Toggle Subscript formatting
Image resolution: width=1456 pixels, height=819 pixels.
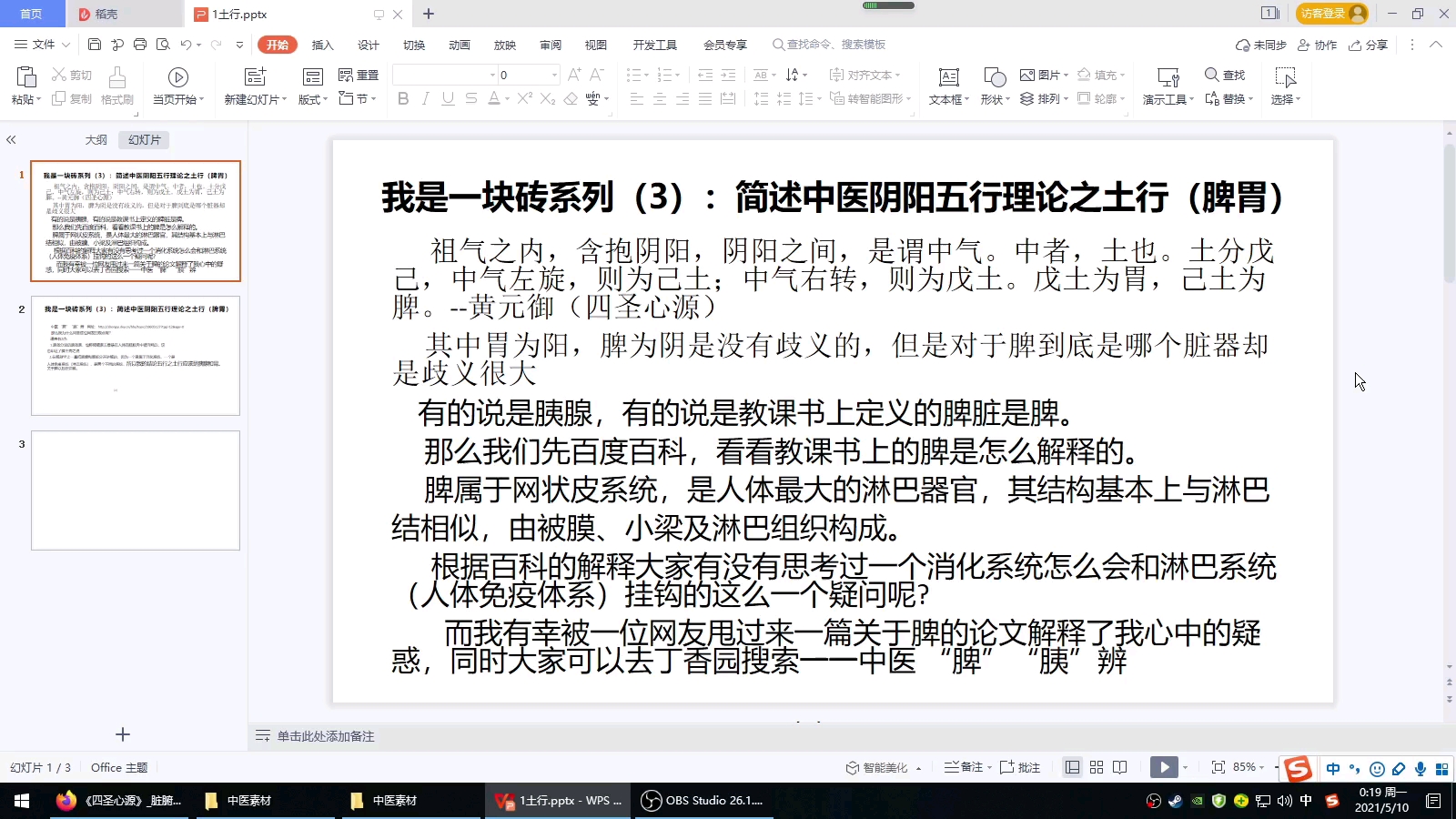(x=548, y=98)
